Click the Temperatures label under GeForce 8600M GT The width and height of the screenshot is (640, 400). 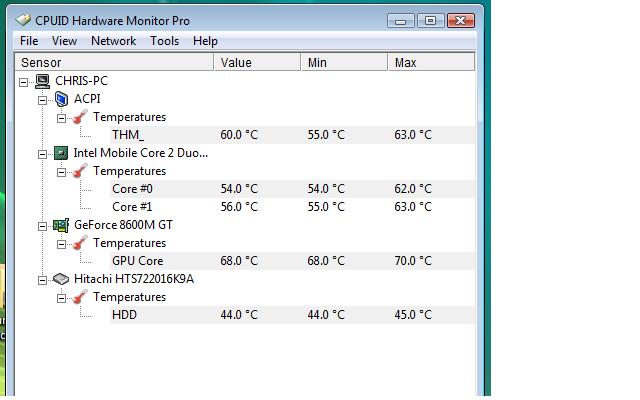[129, 243]
